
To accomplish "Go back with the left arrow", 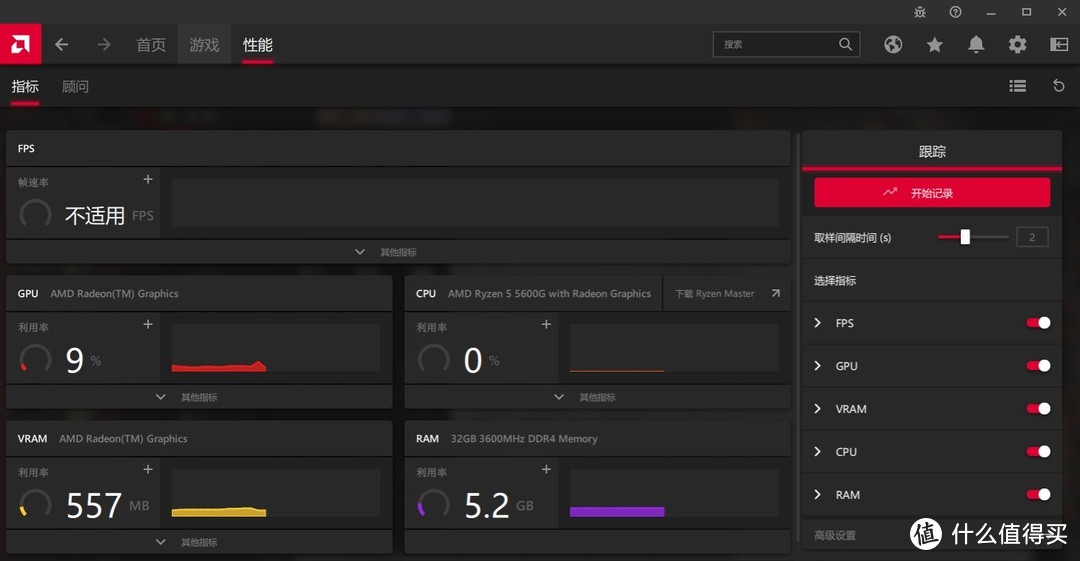I will click(62, 44).
